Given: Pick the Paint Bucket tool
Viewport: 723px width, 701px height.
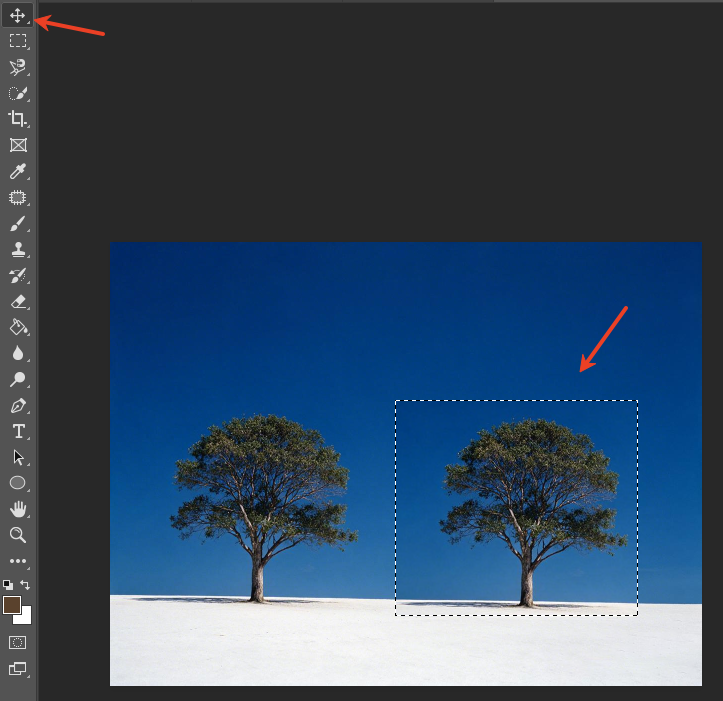Looking at the screenshot, I should pyautogui.click(x=18, y=327).
